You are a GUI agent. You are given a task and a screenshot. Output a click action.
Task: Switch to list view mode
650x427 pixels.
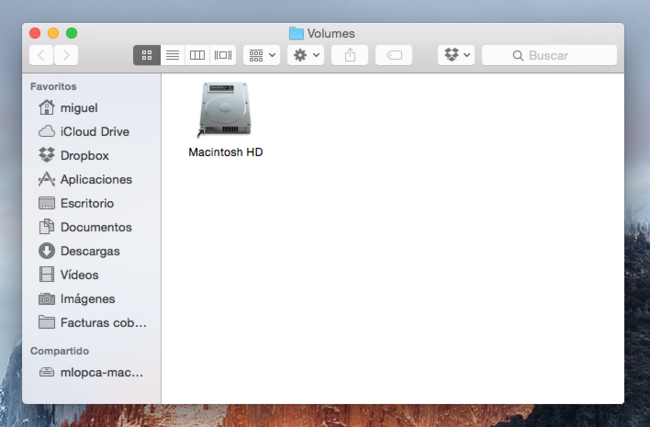click(x=172, y=55)
